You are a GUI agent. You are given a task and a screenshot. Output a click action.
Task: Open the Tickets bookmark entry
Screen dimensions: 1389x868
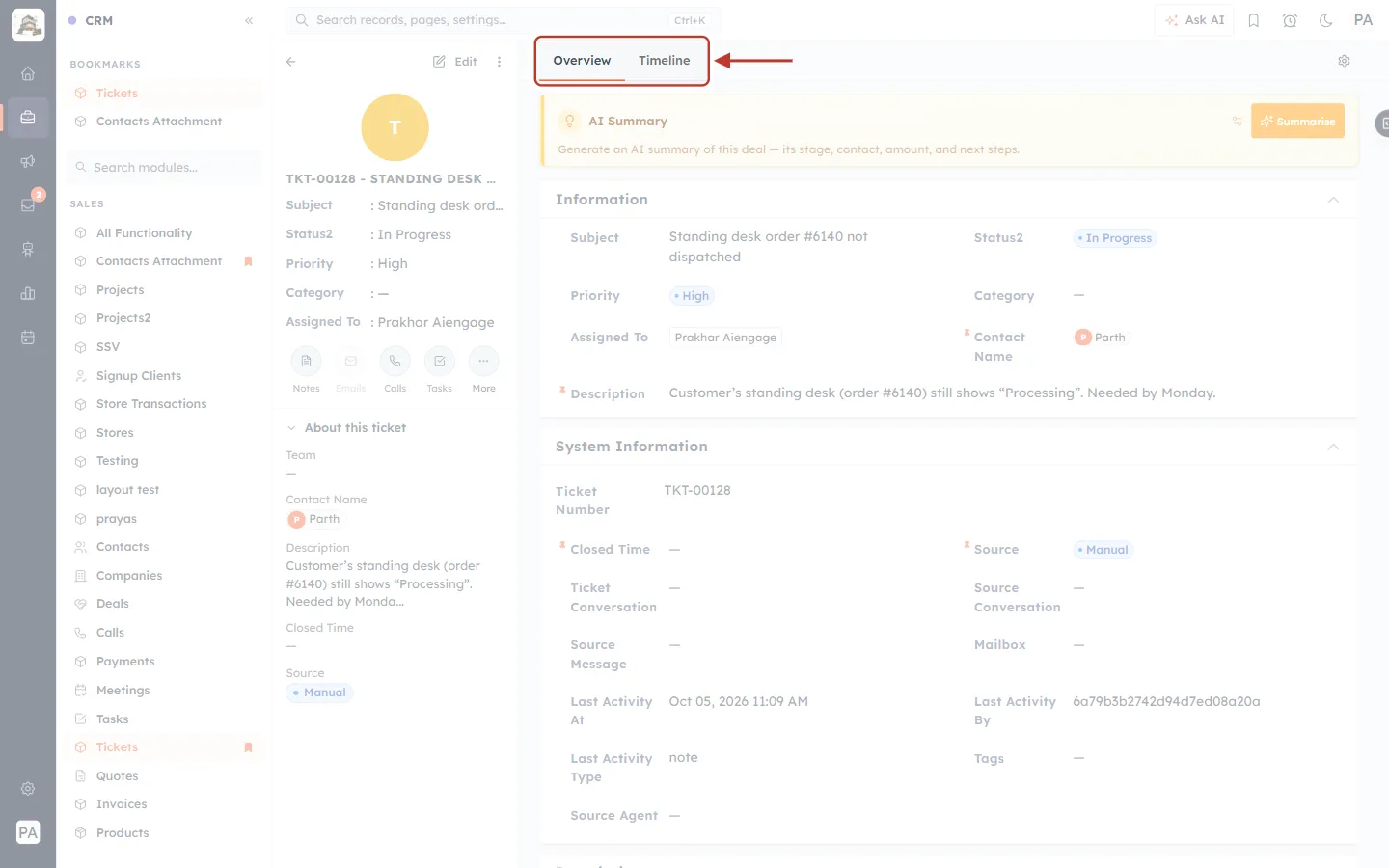[x=117, y=94]
